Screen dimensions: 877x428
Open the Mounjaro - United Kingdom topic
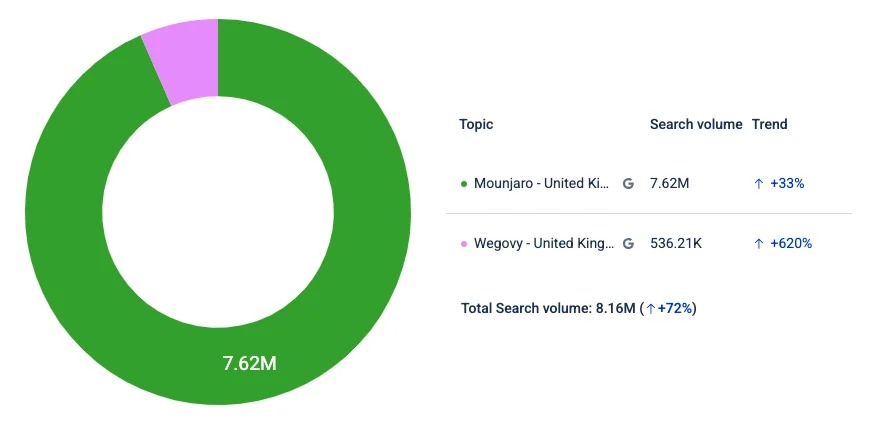click(541, 184)
